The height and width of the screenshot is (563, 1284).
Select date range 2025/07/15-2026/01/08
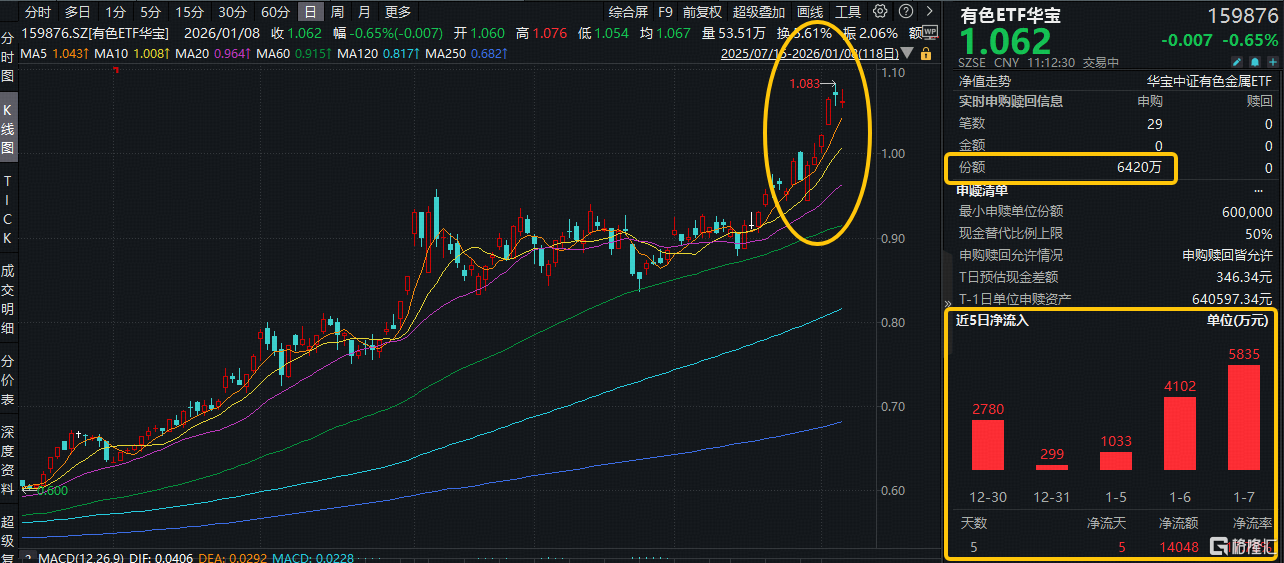click(810, 53)
